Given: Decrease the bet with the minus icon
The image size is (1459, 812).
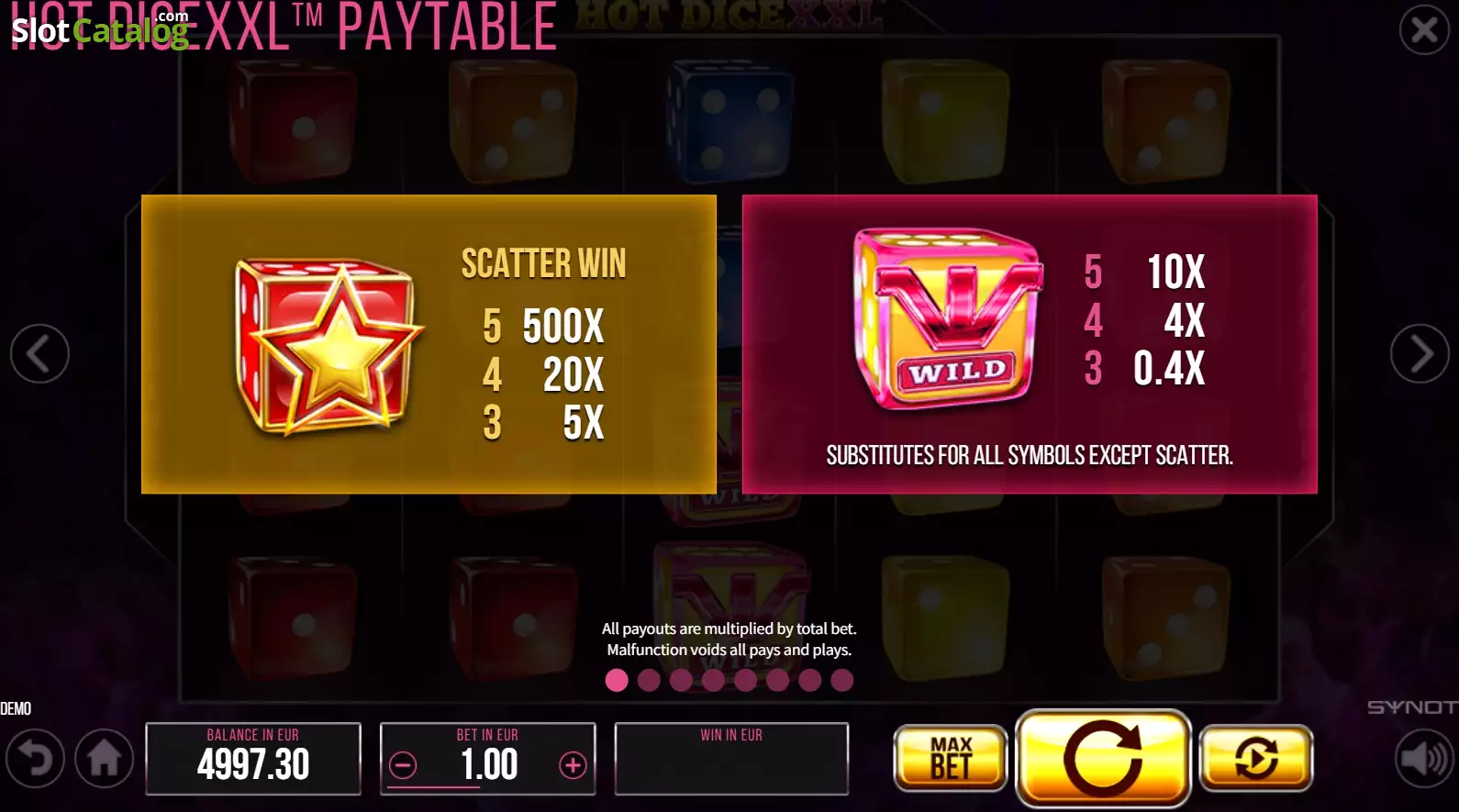Looking at the screenshot, I should (x=403, y=764).
